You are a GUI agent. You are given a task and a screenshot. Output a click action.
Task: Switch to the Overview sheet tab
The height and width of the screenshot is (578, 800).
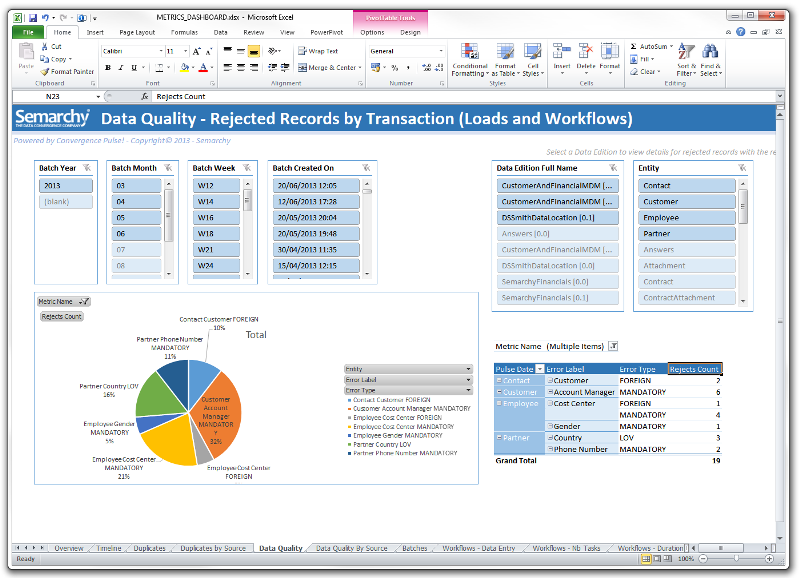click(68, 548)
